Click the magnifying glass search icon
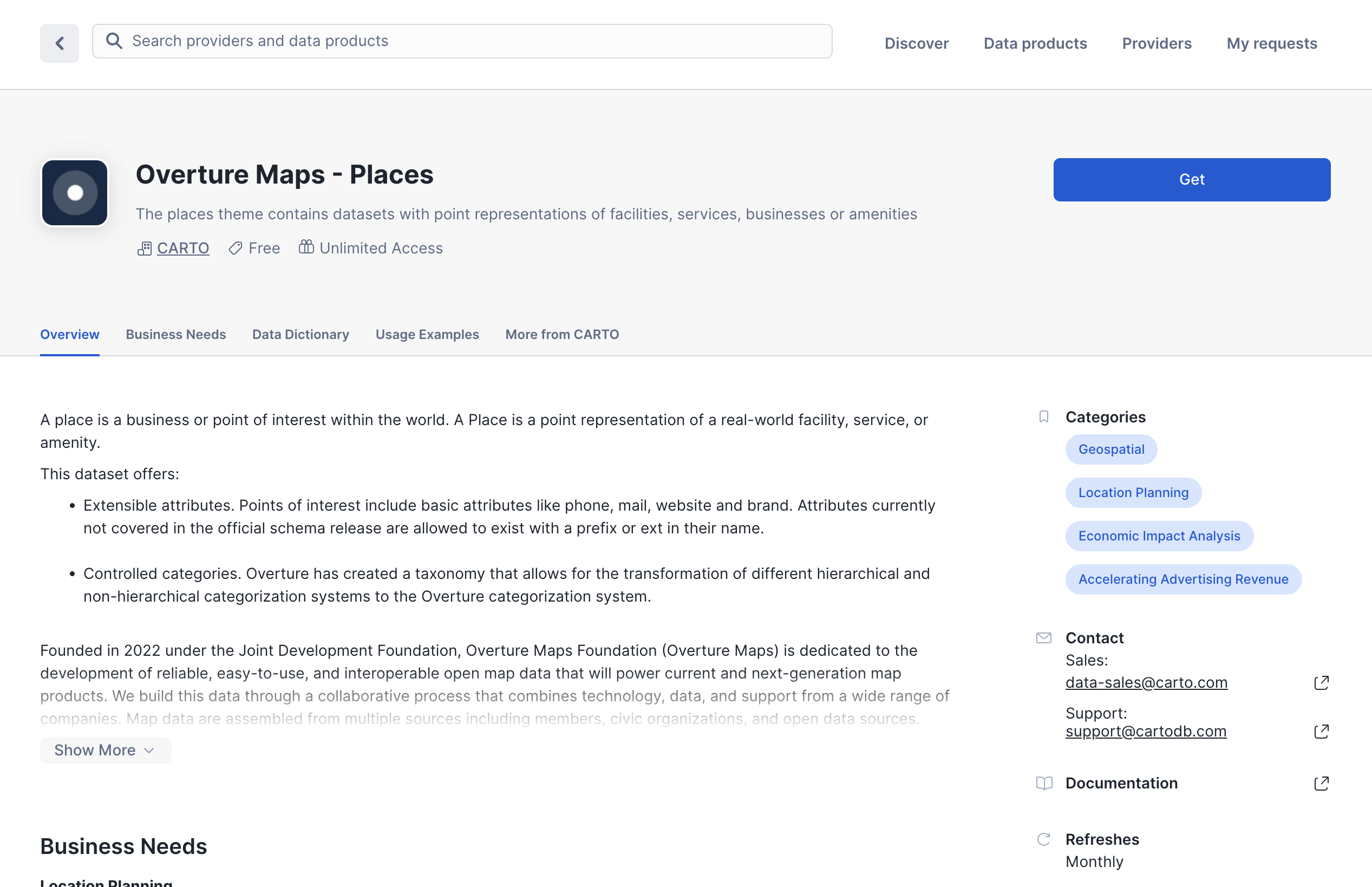1372x887 pixels. (x=114, y=41)
